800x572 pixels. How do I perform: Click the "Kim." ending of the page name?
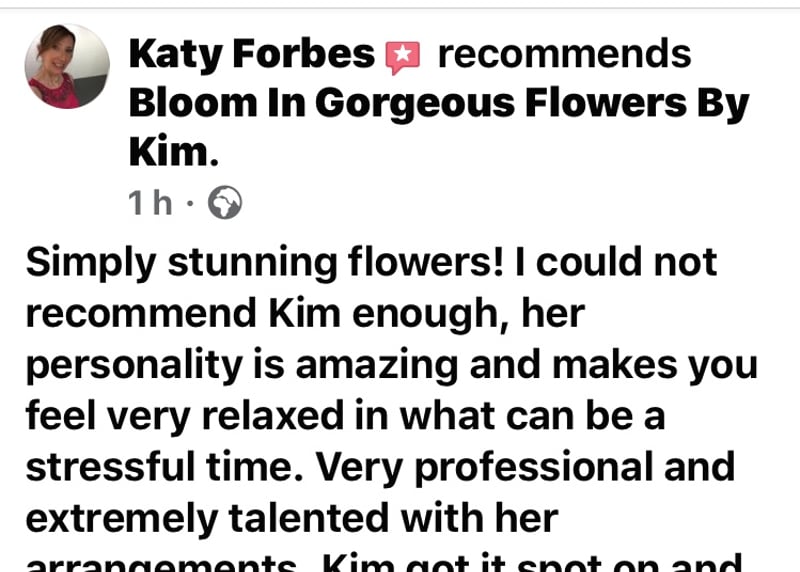click(x=174, y=153)
